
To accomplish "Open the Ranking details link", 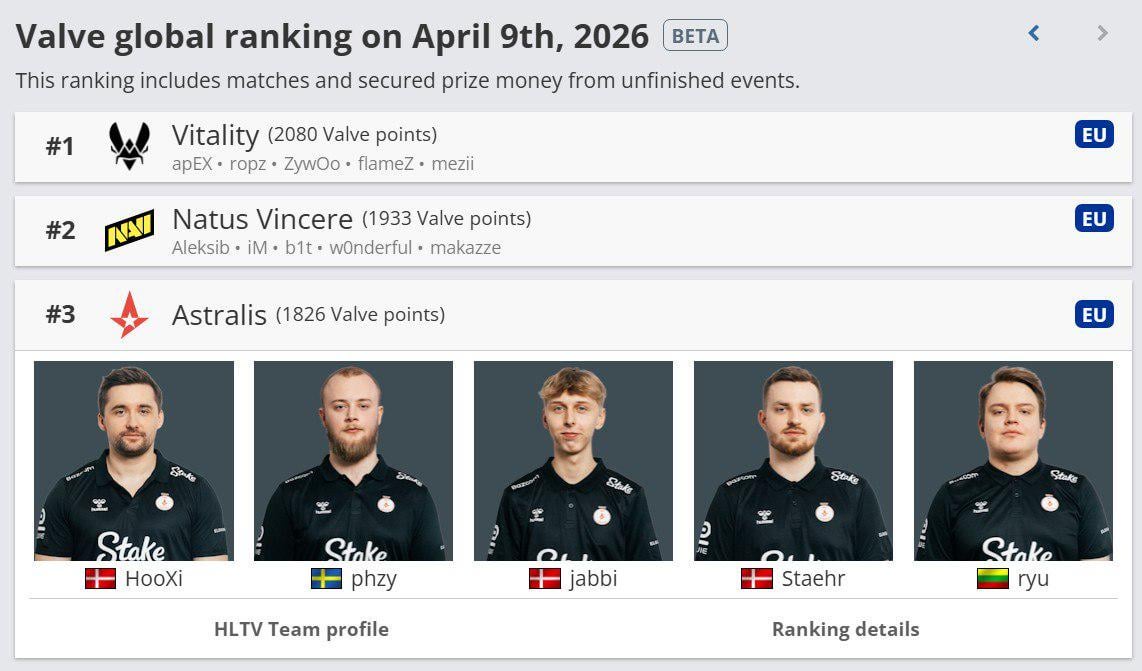I will [845, 629].
